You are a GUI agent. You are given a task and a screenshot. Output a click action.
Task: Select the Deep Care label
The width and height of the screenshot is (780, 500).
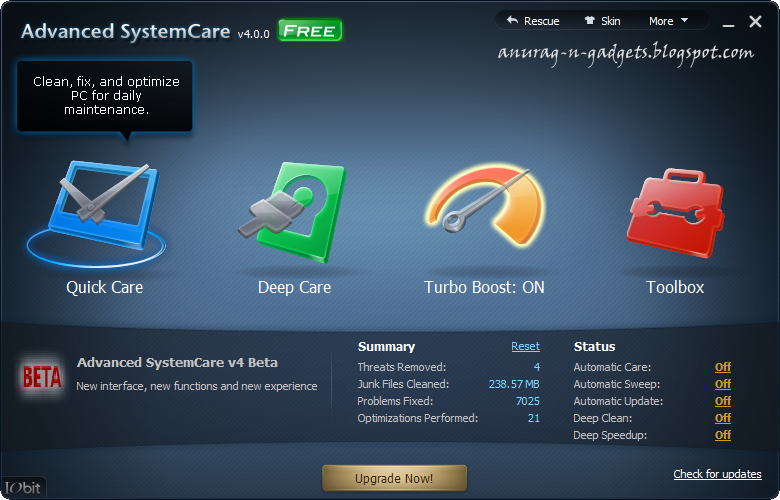tap(294, 288)
